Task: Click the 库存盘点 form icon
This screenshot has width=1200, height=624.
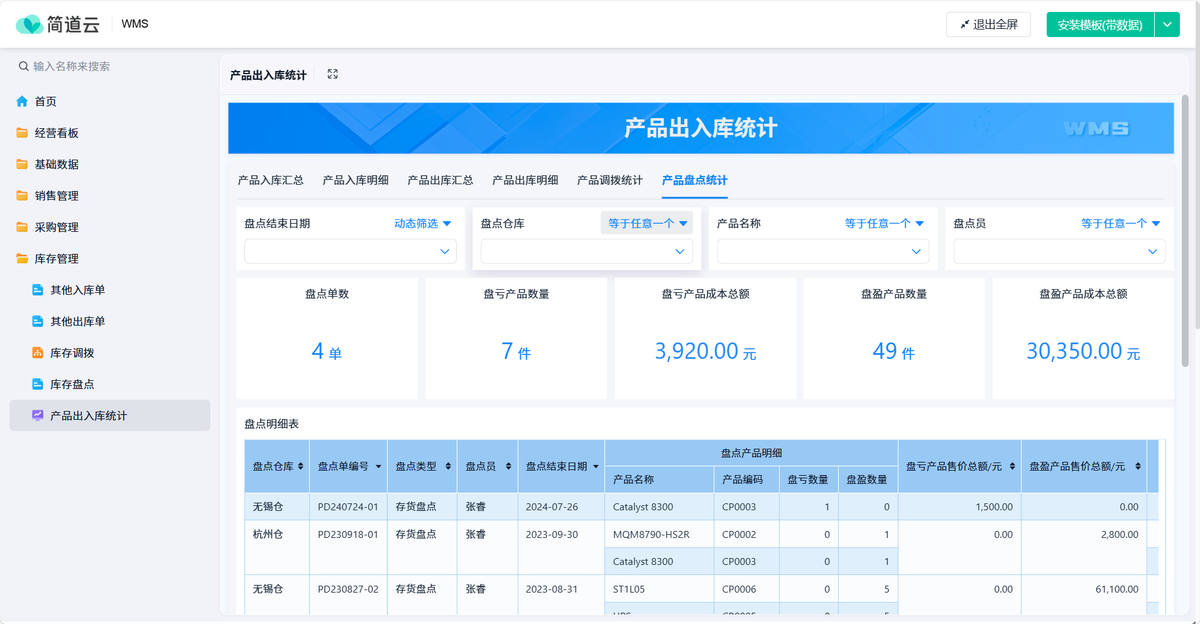Action: coord(38,384)
